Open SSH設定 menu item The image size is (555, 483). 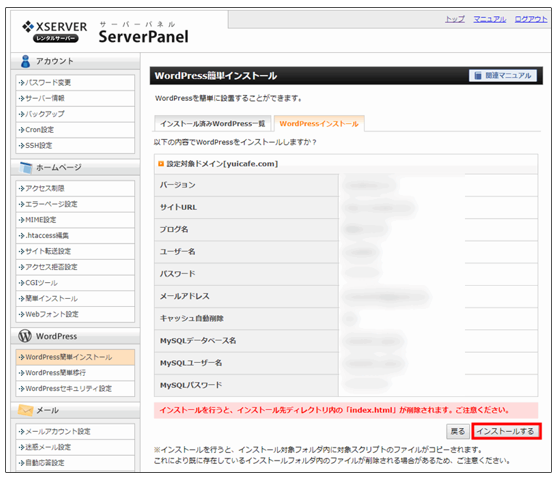point(75,145)
